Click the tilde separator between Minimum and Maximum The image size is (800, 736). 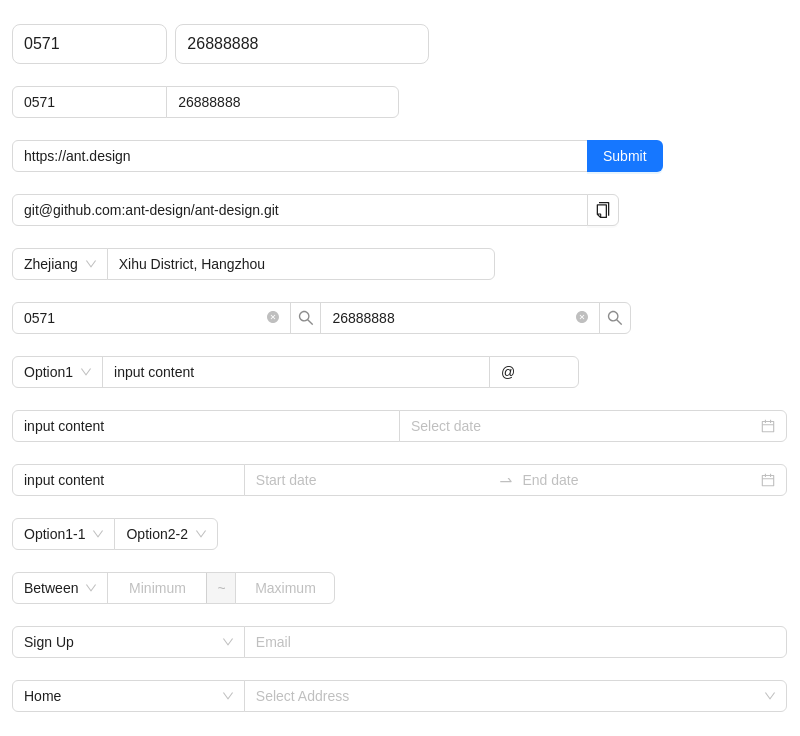(221, 588)
